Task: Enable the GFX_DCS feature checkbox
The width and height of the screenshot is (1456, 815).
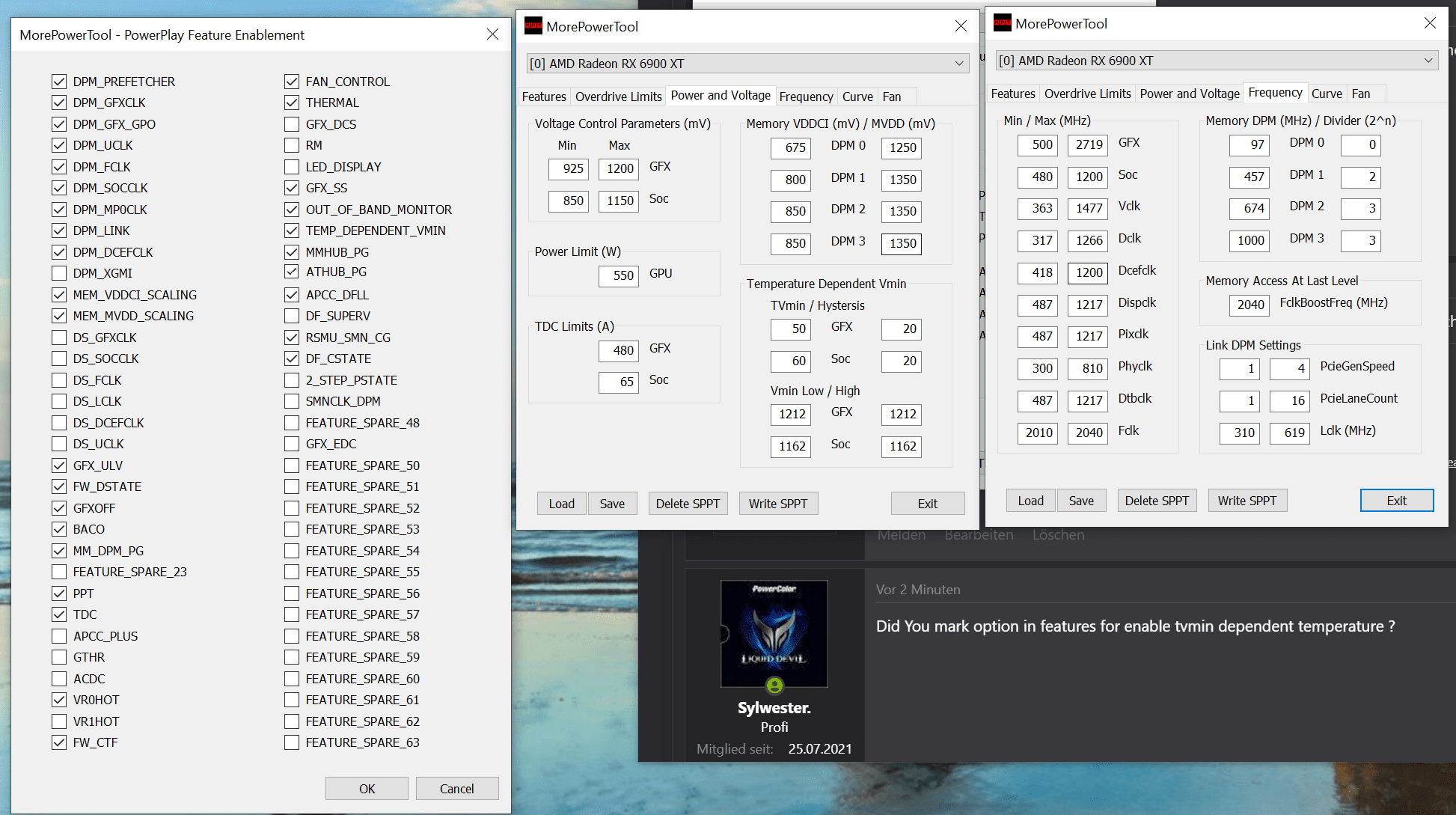Action: tap(292, 124)
